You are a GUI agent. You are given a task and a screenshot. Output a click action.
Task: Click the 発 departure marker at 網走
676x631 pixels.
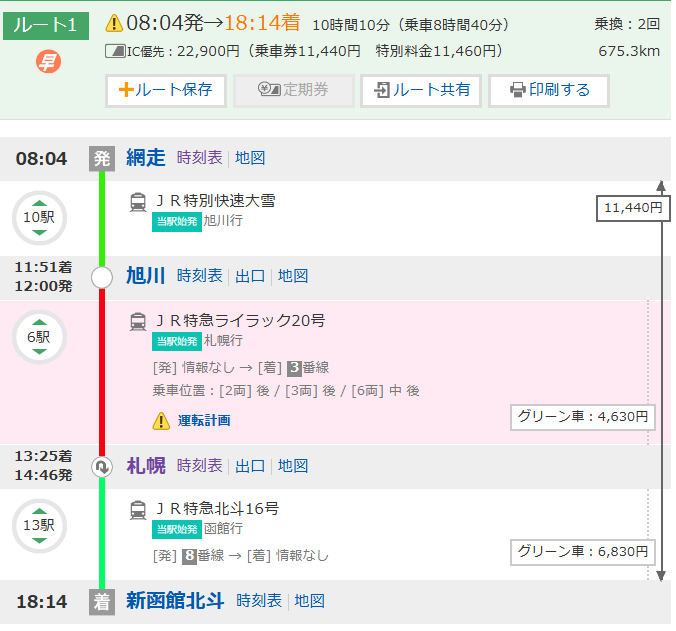click(x=102, y=159)
